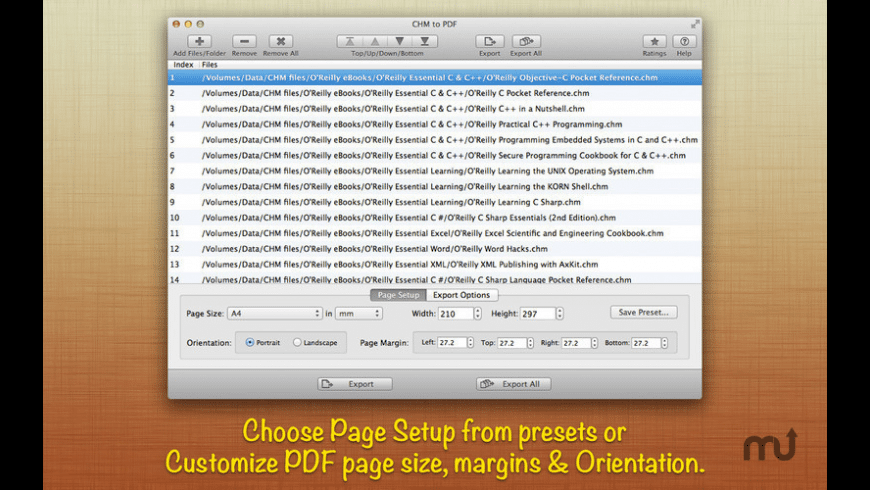
Task: Click the Index column header
Action: [183, 64]
